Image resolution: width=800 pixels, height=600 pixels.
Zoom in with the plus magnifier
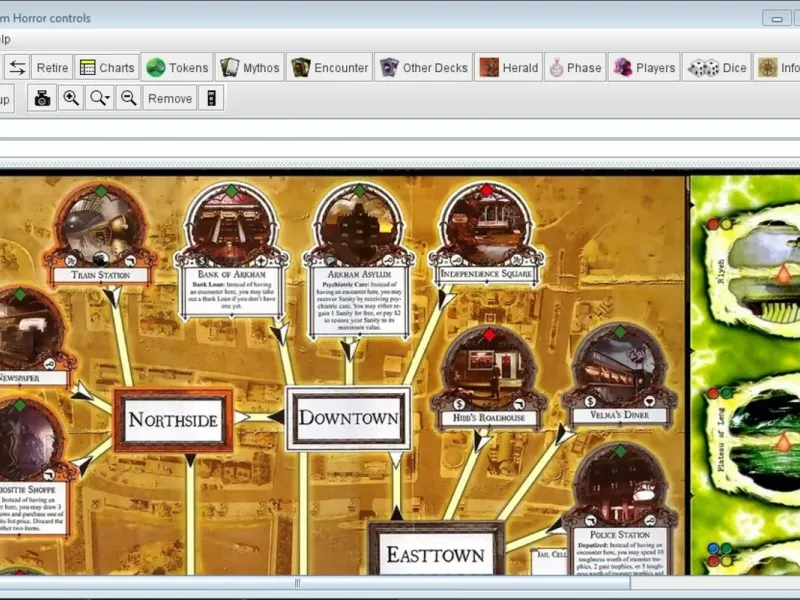(71, 98)
